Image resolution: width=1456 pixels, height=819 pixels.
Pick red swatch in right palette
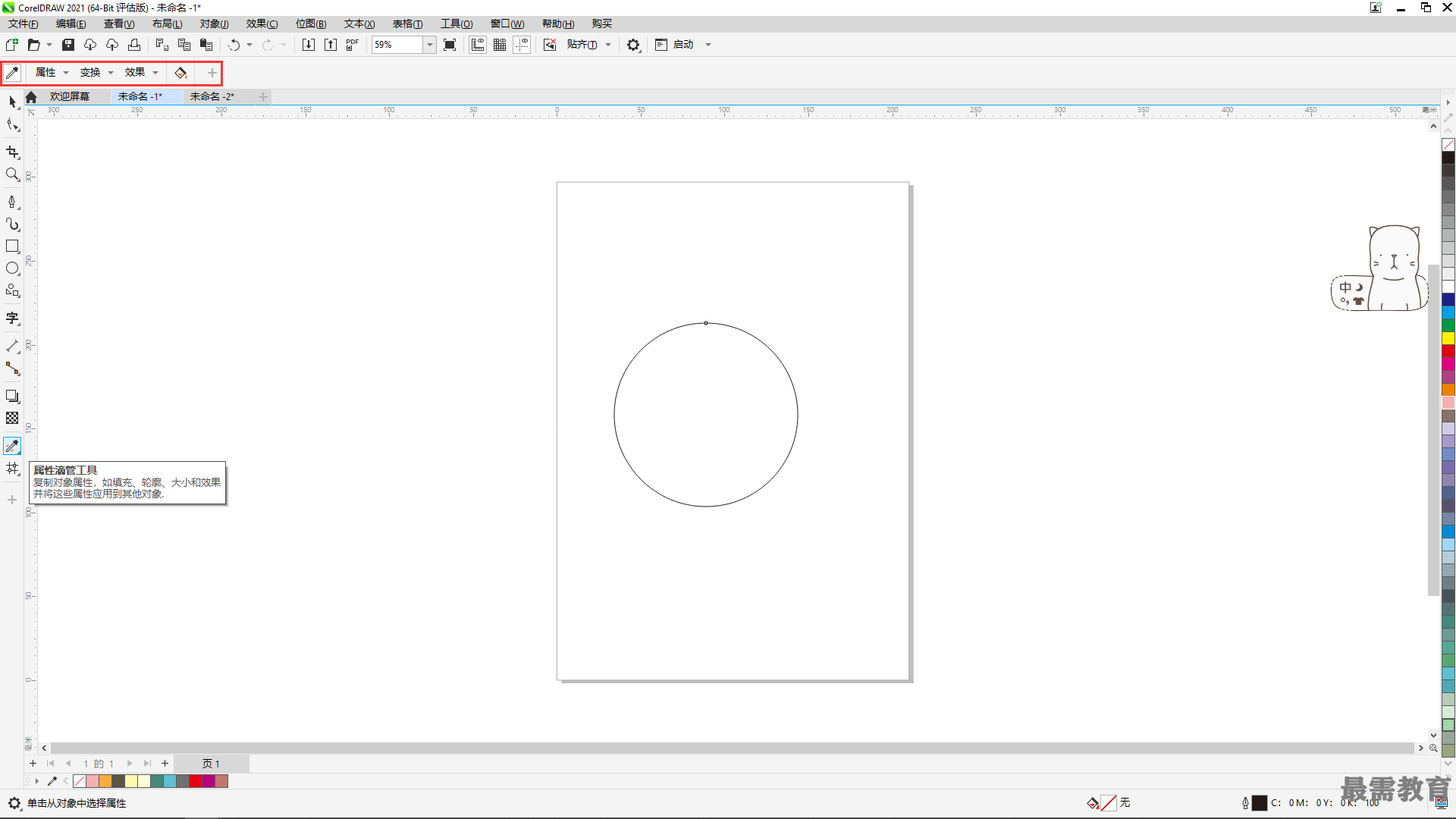(x=1448, y=351)
